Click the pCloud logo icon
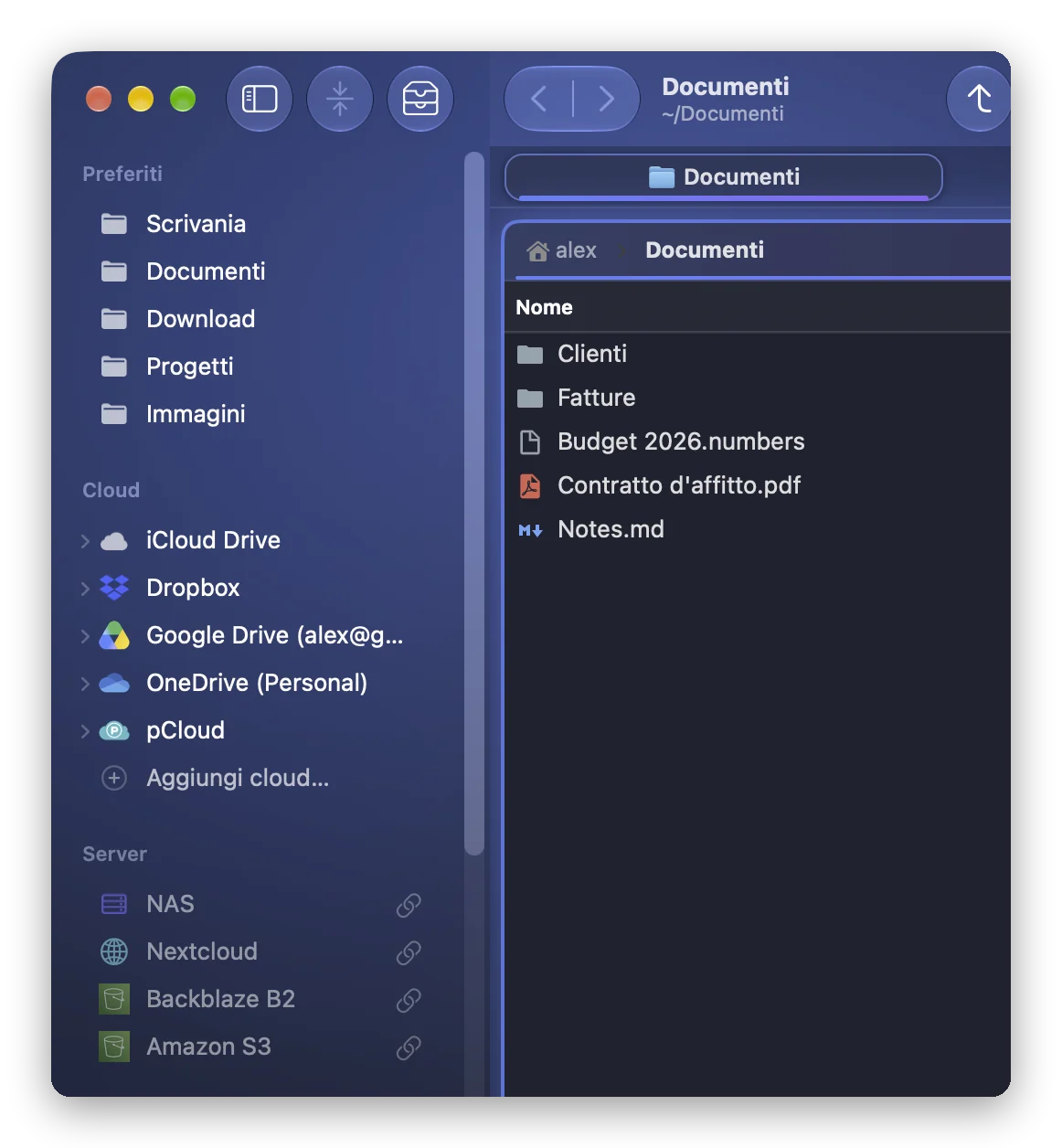Image resolution: width=1062 pixels, height=1148 pixels. pos(114,730)
